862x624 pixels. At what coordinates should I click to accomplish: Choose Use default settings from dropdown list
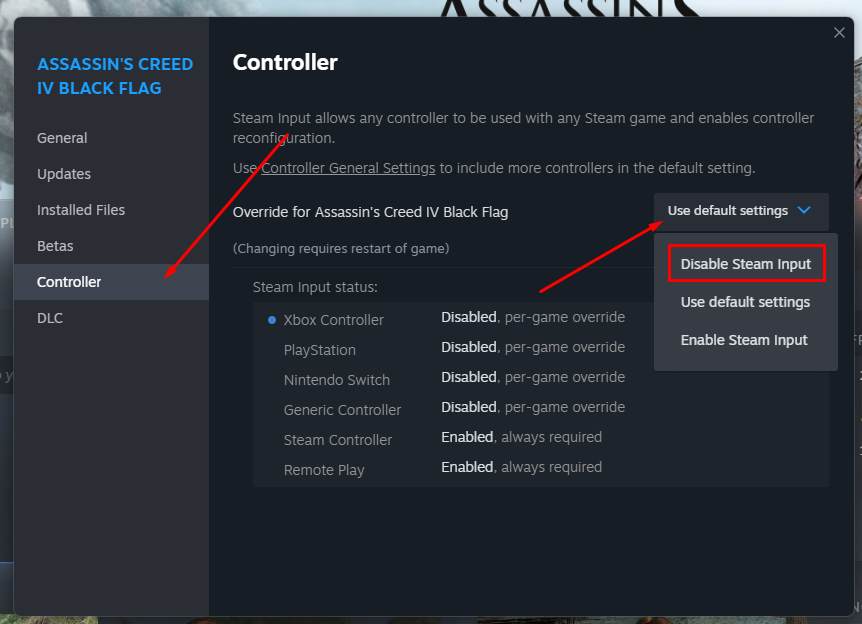tap(745, 302)
